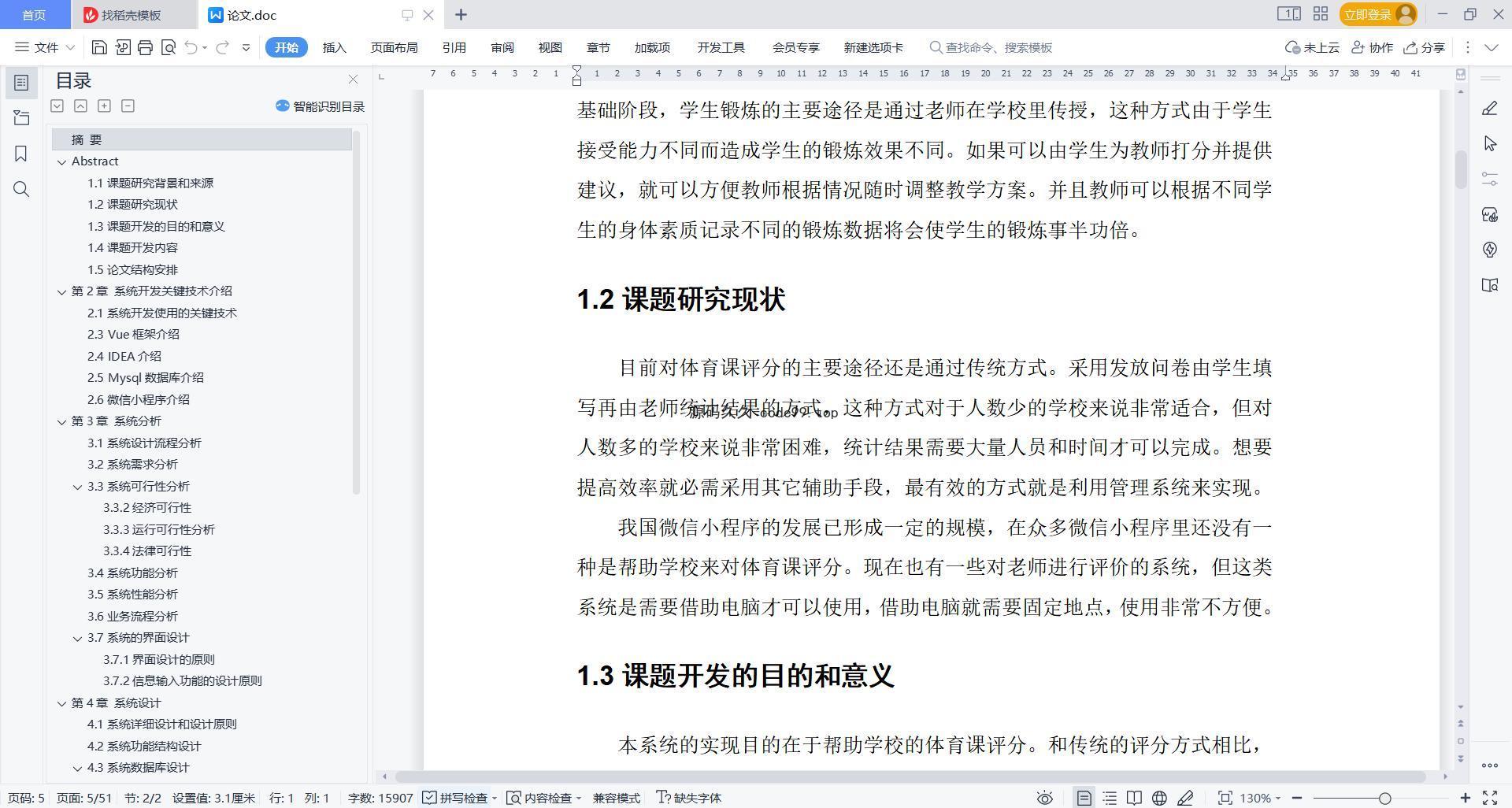Select 3.3.4 法律可行性 in outline
This screenshot has width=1512, height=808.
point(147,551)
